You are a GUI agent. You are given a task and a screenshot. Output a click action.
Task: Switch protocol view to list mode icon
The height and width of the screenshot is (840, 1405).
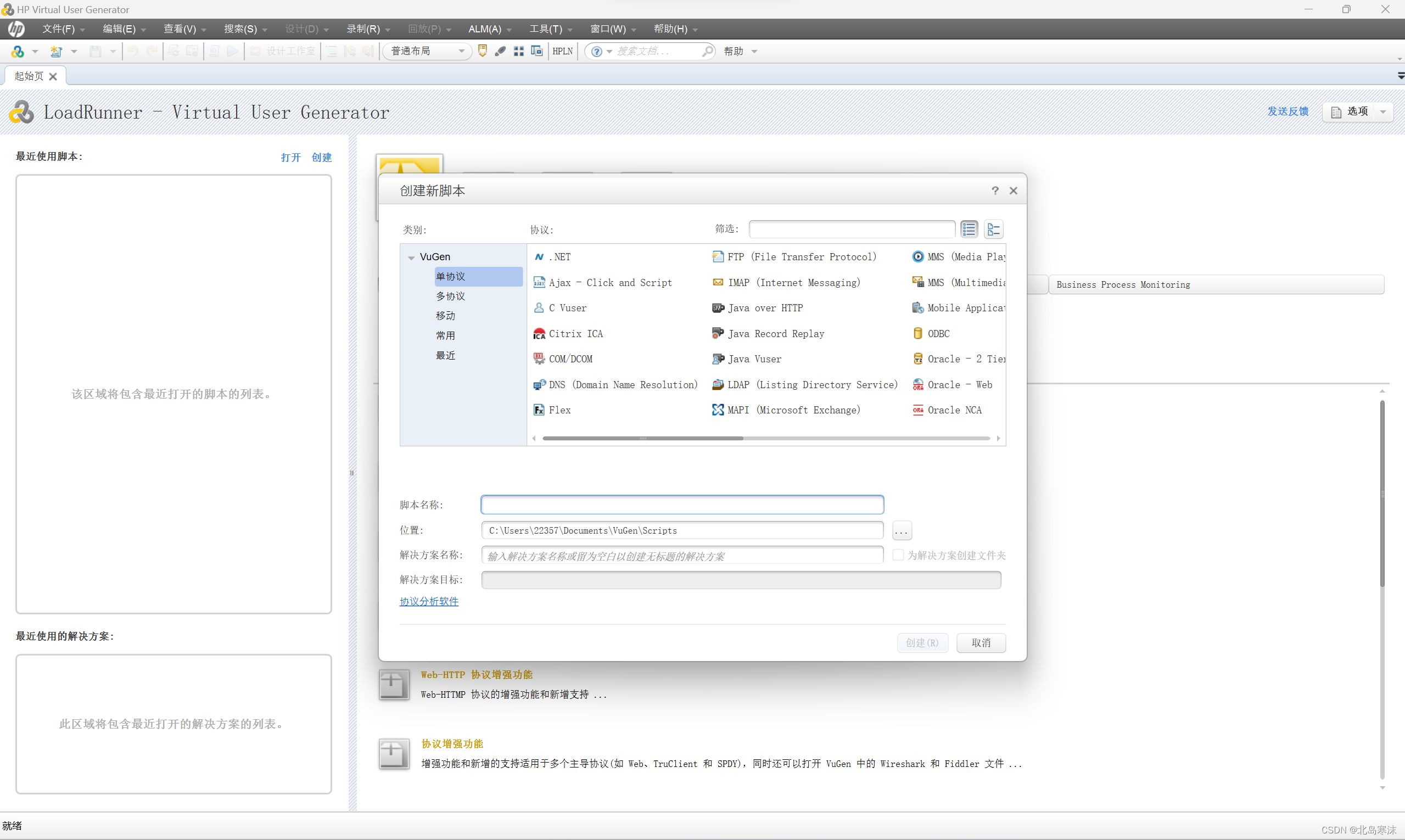click(x=969, y=229)
